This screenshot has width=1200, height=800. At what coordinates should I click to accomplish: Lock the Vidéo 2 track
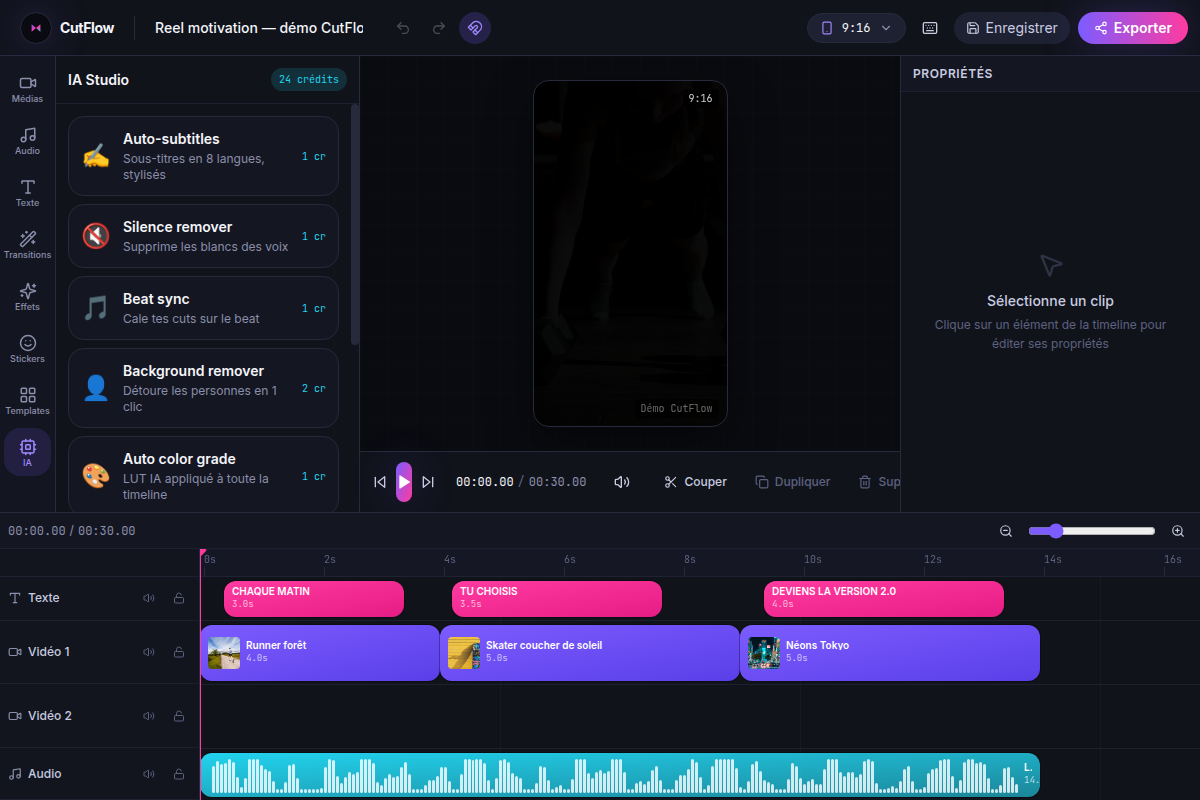click(179, 716)
